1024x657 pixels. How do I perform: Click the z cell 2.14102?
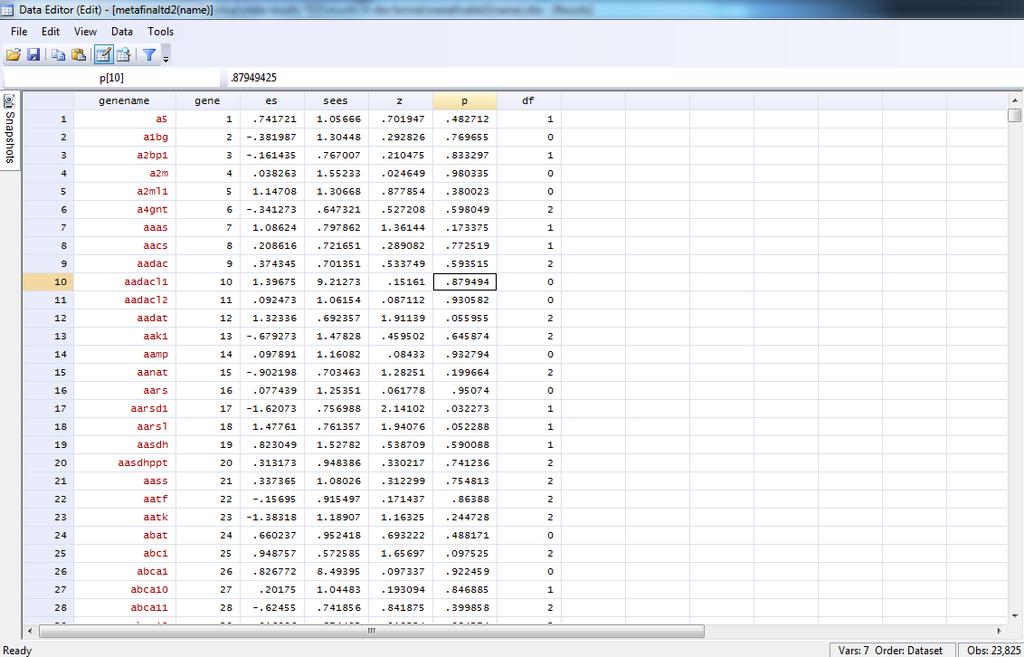point(400,409)
